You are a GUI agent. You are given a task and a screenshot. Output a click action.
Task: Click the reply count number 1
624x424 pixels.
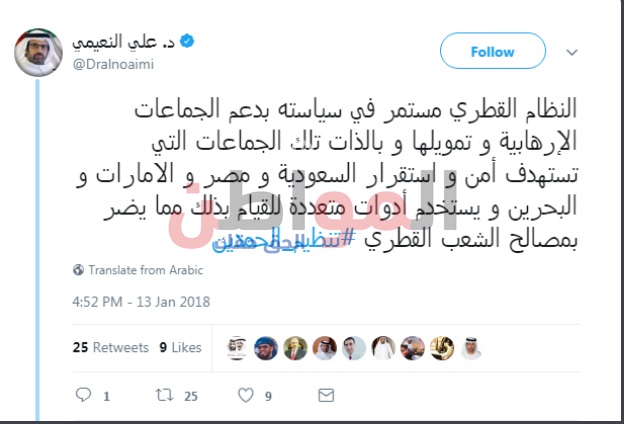tap(106, 397)
